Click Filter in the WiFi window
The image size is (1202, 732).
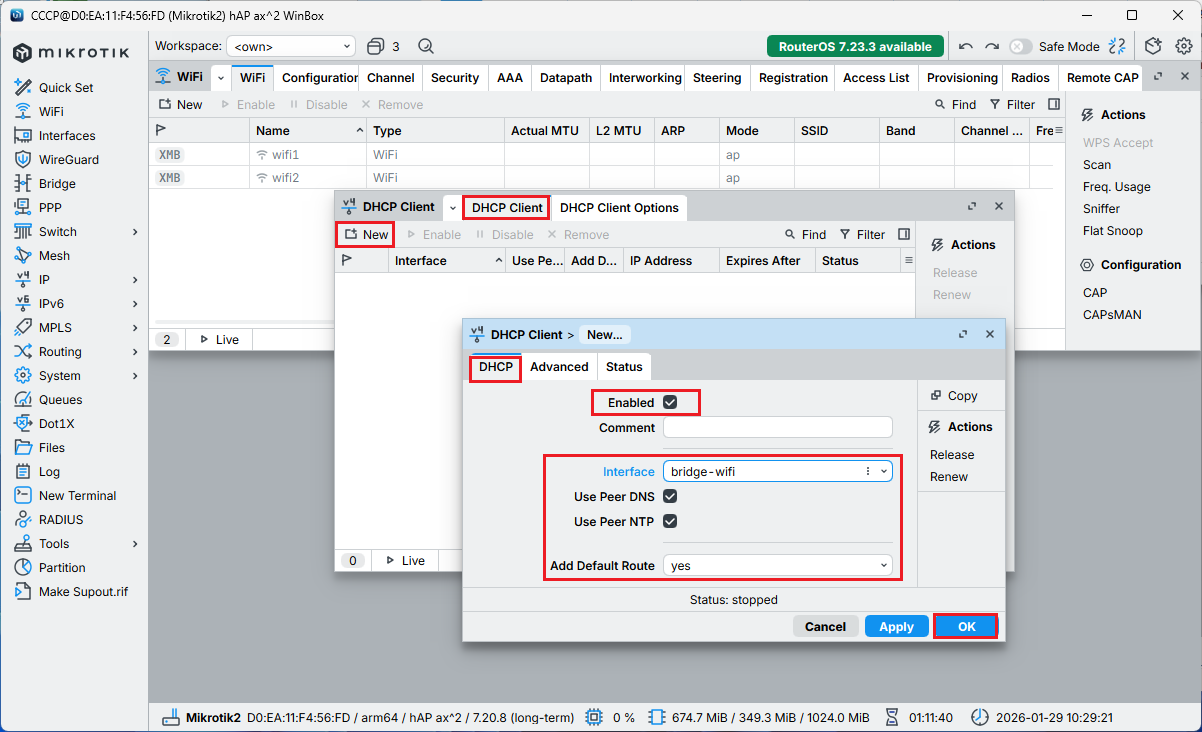(x=1012, y=104)
